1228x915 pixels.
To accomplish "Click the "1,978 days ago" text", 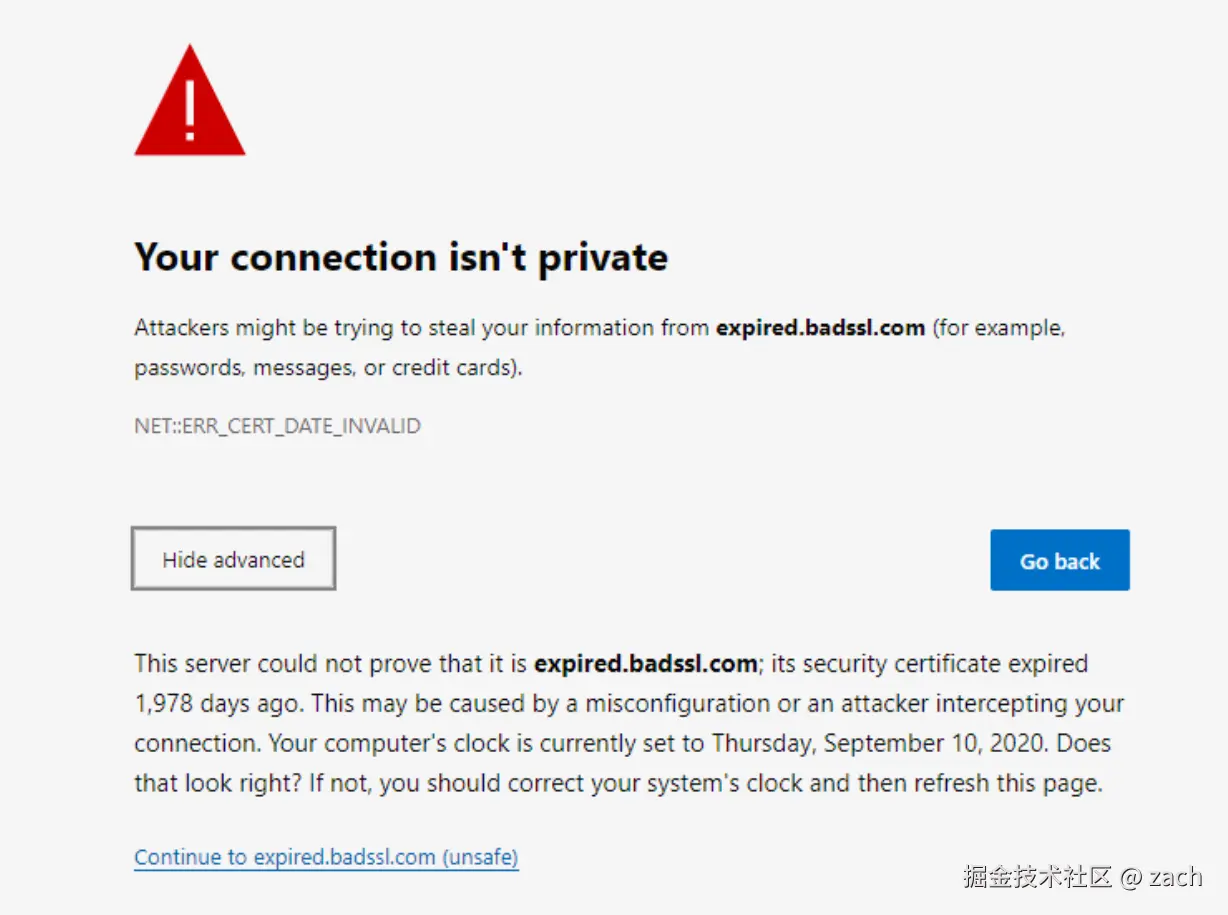I will pos(217,703).
